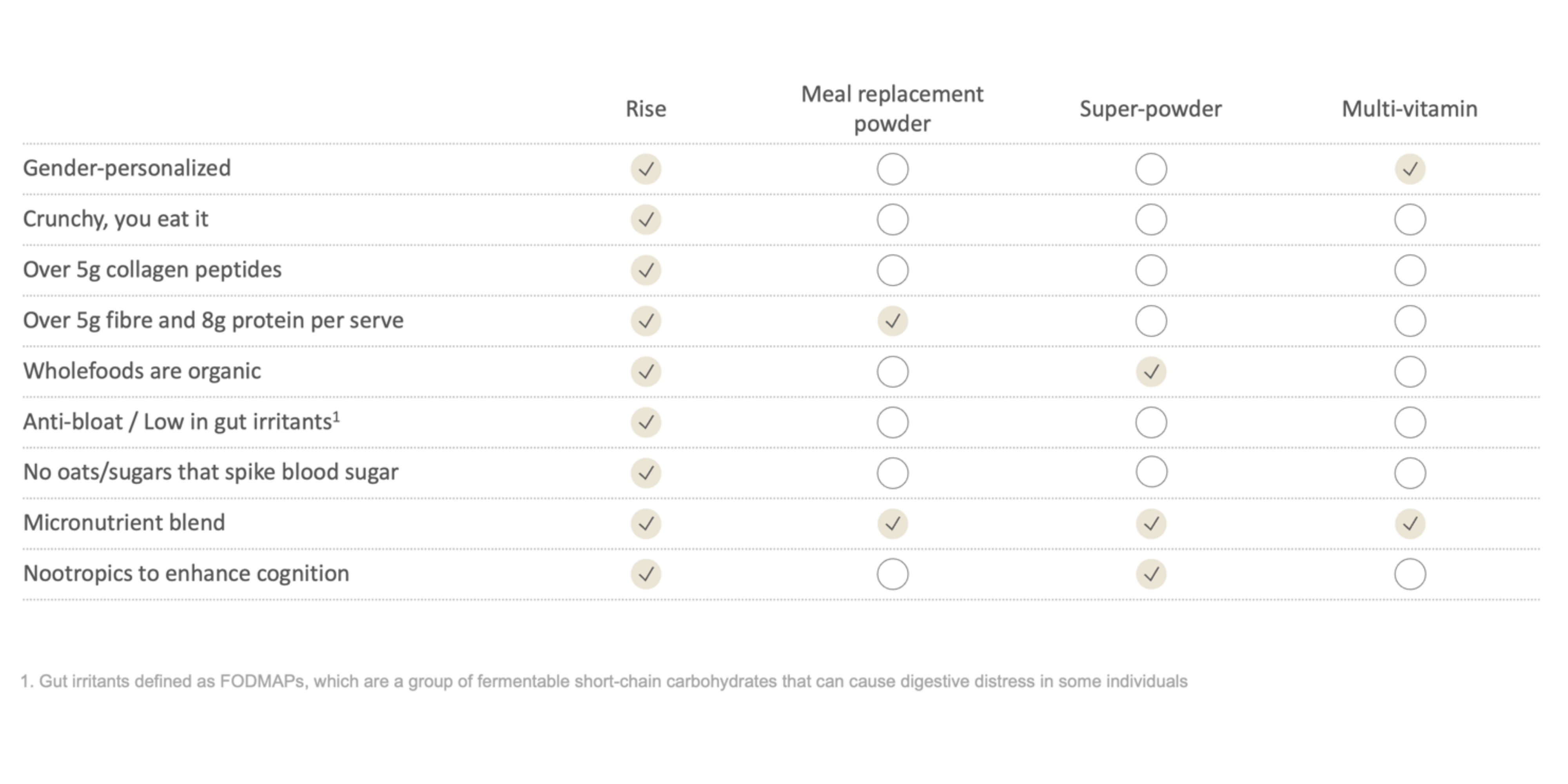
Task: Click the Super-powder column header
Action: click(x=1151, y=109)
